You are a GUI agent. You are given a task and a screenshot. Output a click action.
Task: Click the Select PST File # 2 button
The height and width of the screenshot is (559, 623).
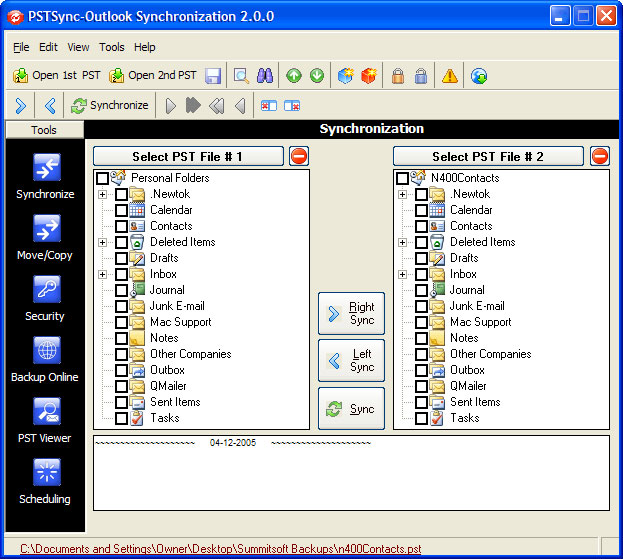pos(488,156)
